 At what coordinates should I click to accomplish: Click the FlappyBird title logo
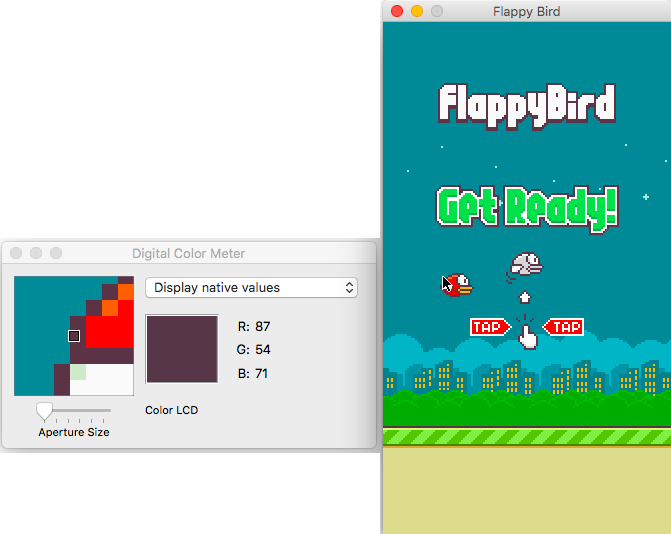coord(527,106)
